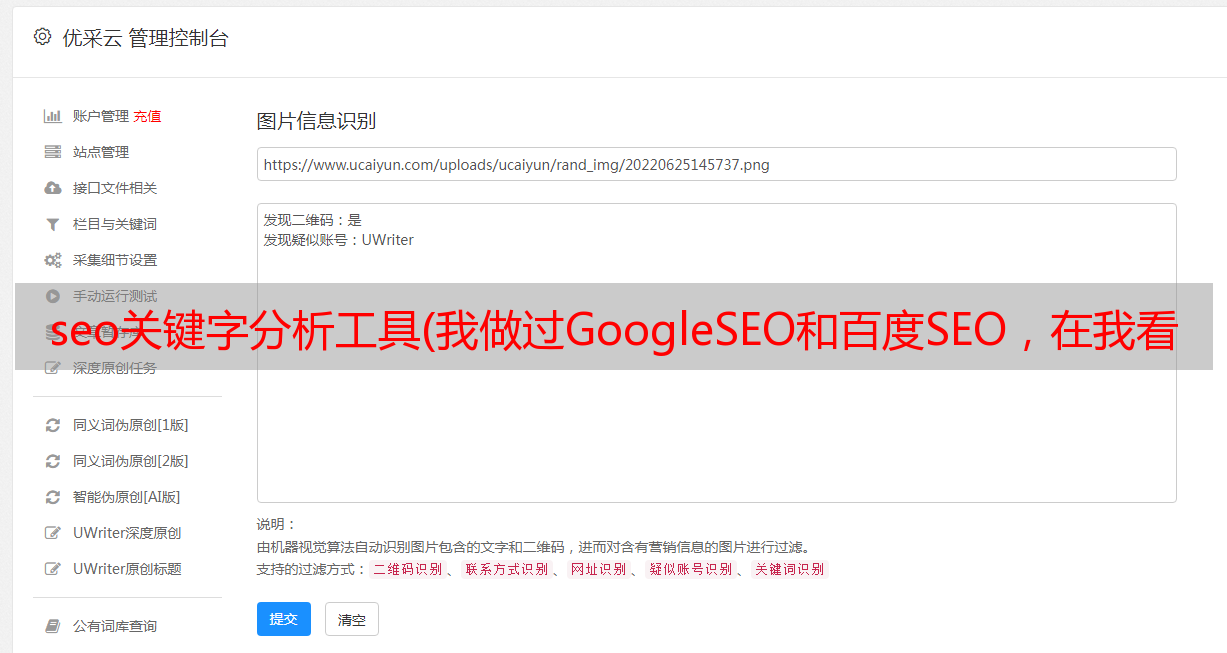Click the red 充值 link
1227x653 pixels.
[147, 116]
